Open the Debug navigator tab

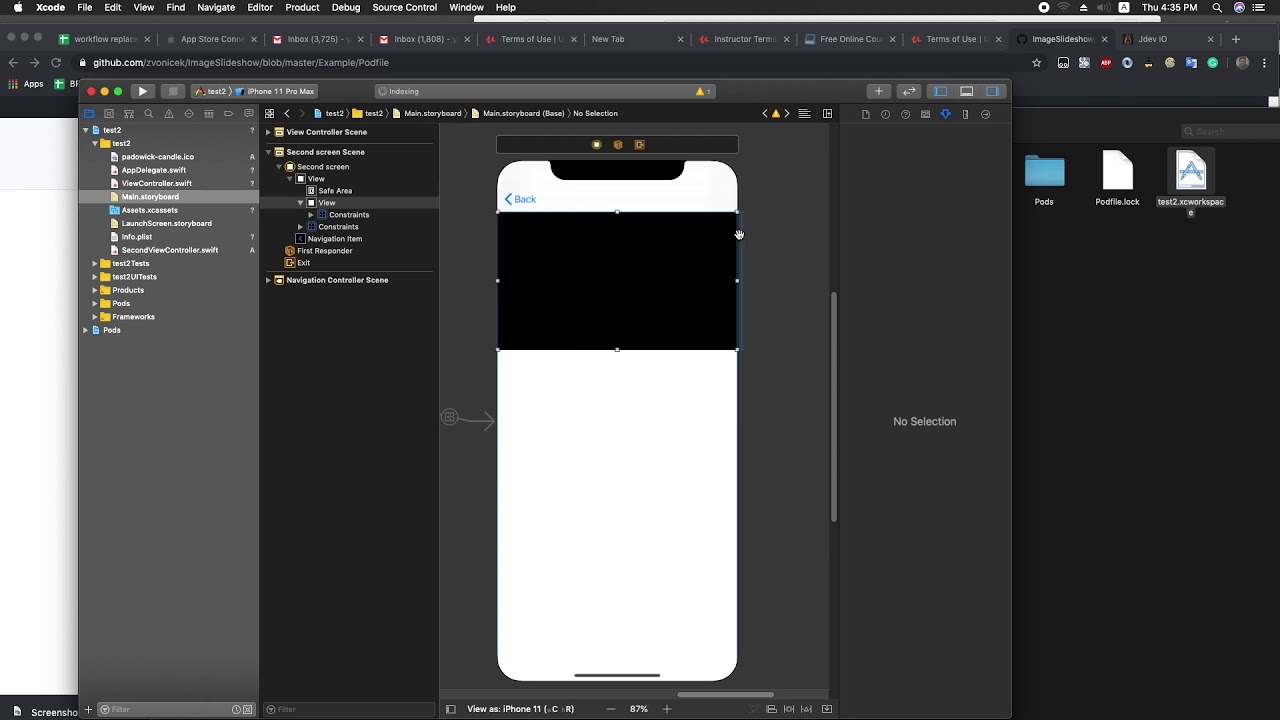pos(209,114)
